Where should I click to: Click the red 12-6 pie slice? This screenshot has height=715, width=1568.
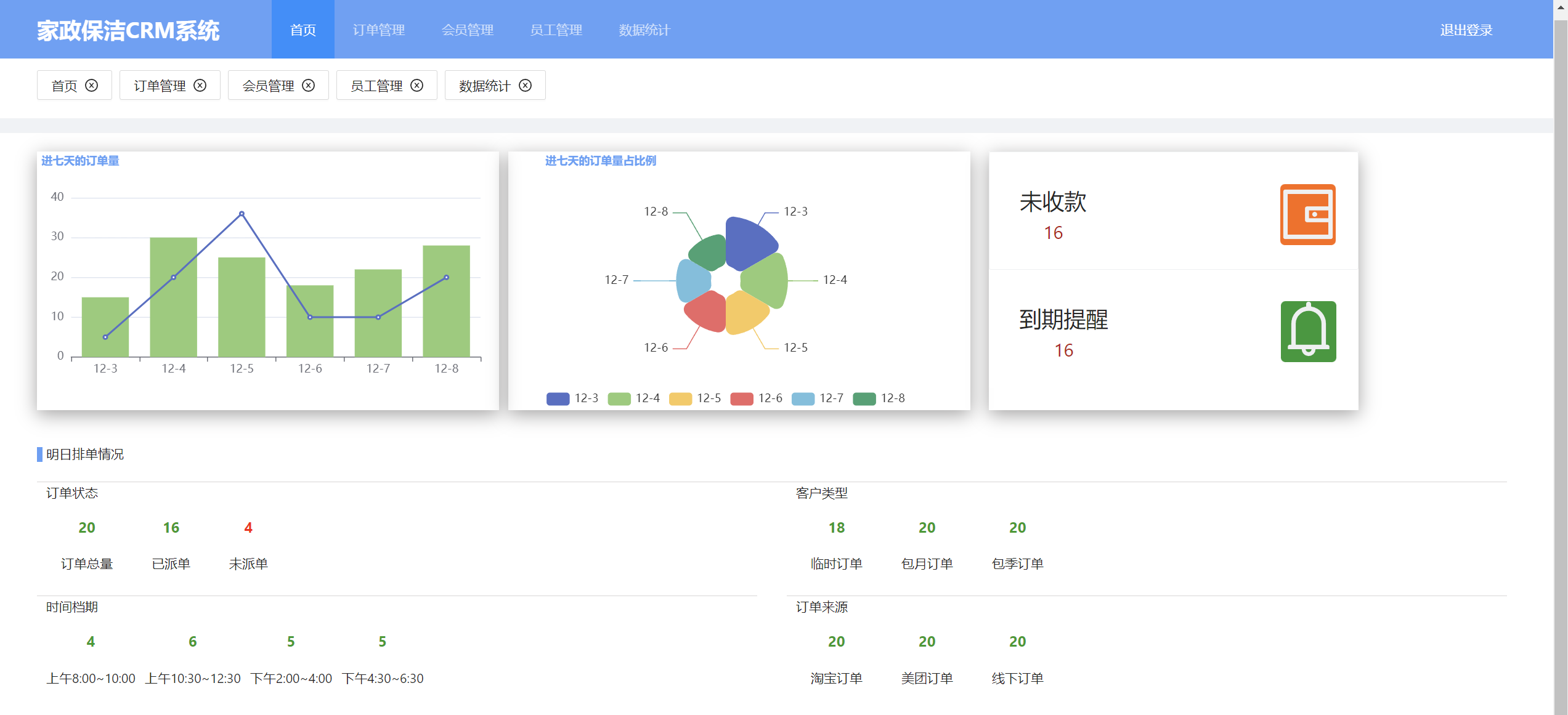(707, 312)
